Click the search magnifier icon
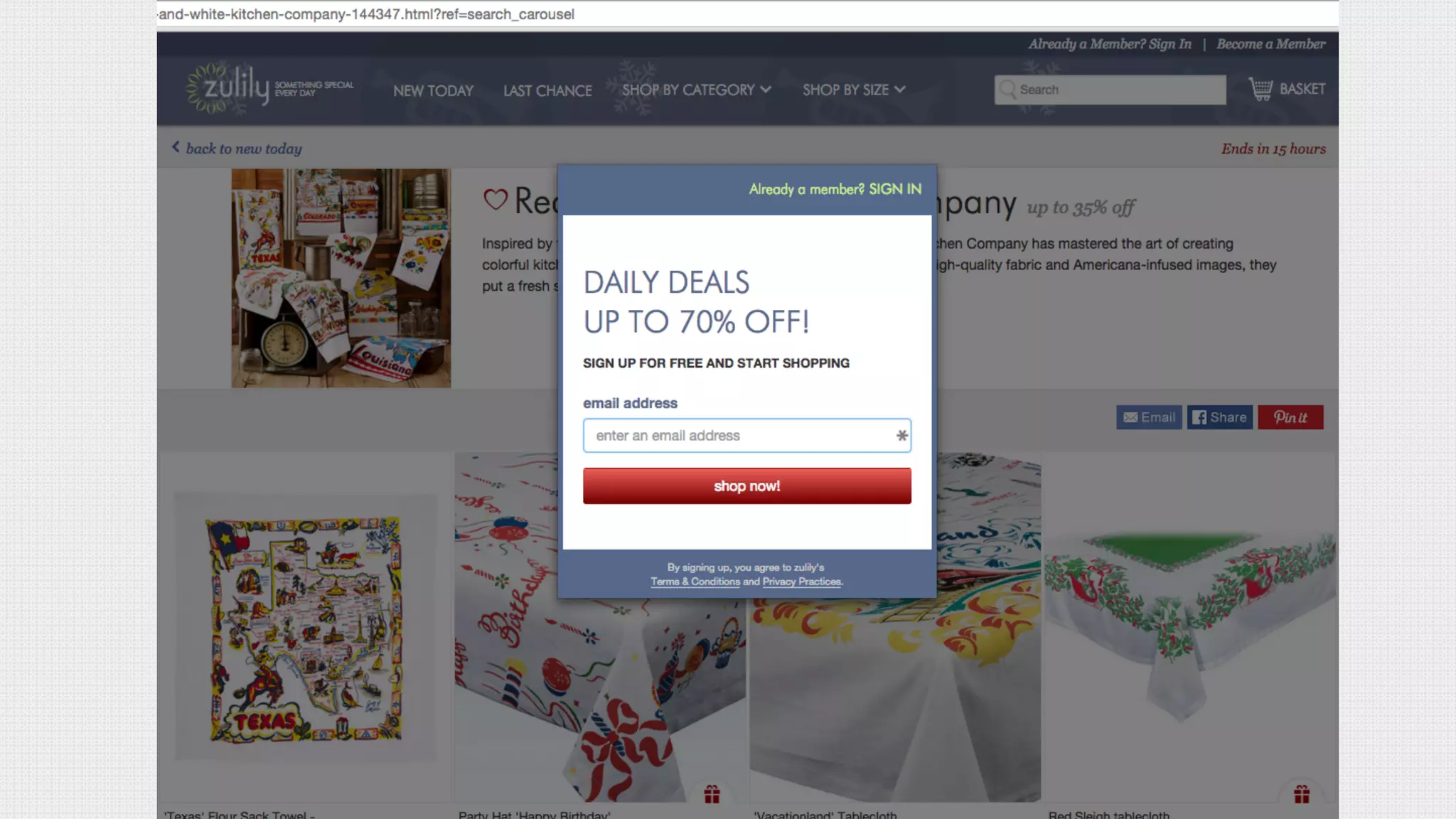 pyautogui.click(x=1007, y=90)
